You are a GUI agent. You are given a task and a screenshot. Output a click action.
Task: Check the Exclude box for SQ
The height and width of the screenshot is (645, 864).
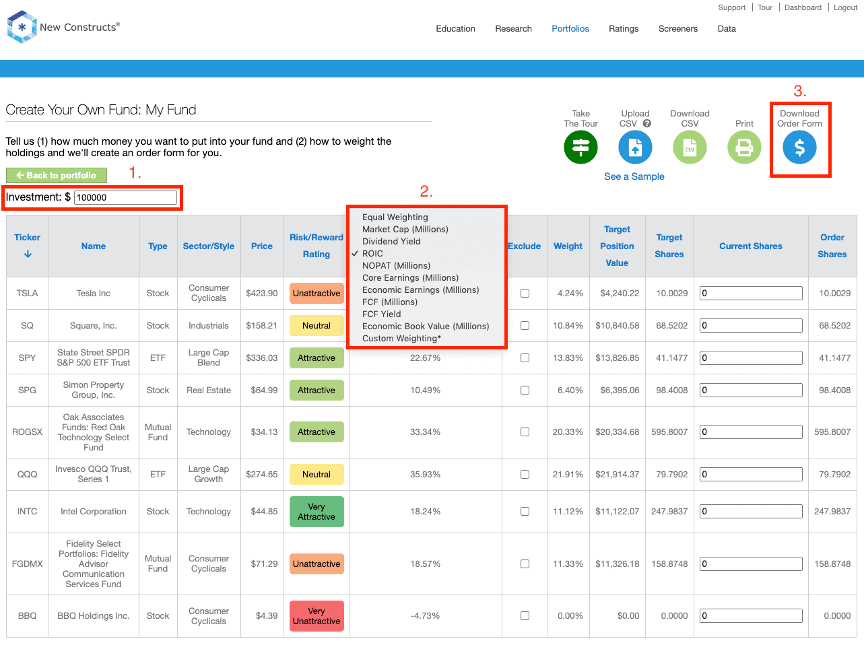(525, 326)
